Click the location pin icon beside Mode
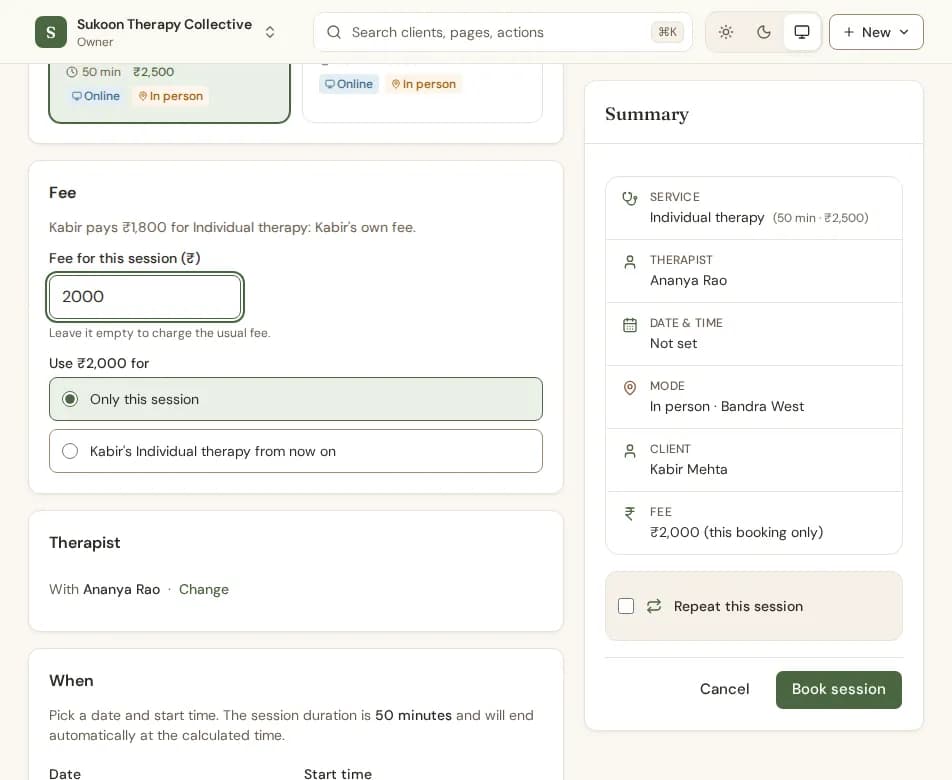This screenshot has width=952, height=780. tap(630, 388)
